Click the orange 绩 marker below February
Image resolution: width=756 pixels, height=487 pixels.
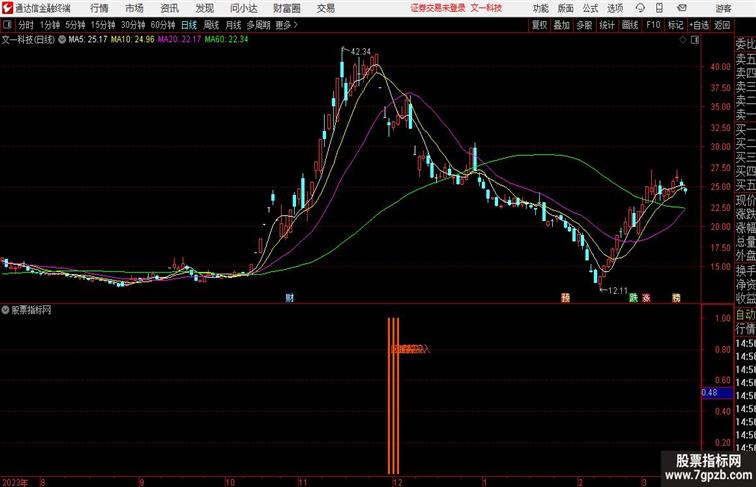(x=565, y=298)
